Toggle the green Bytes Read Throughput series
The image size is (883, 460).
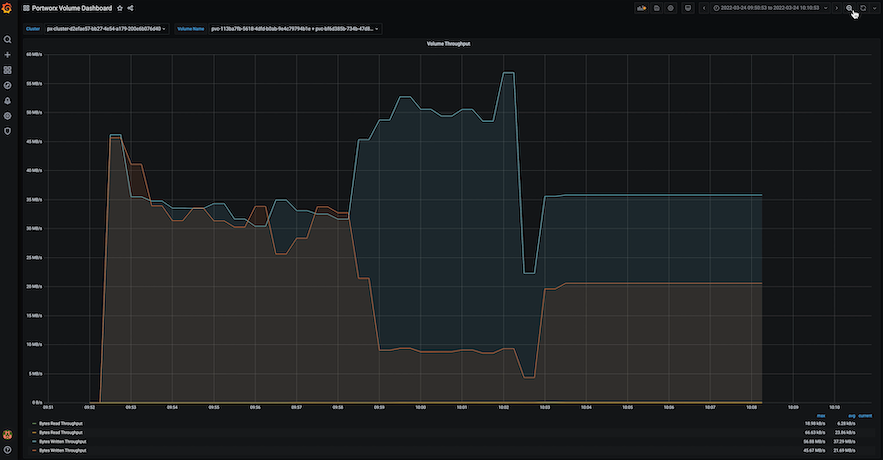point(61,423)
